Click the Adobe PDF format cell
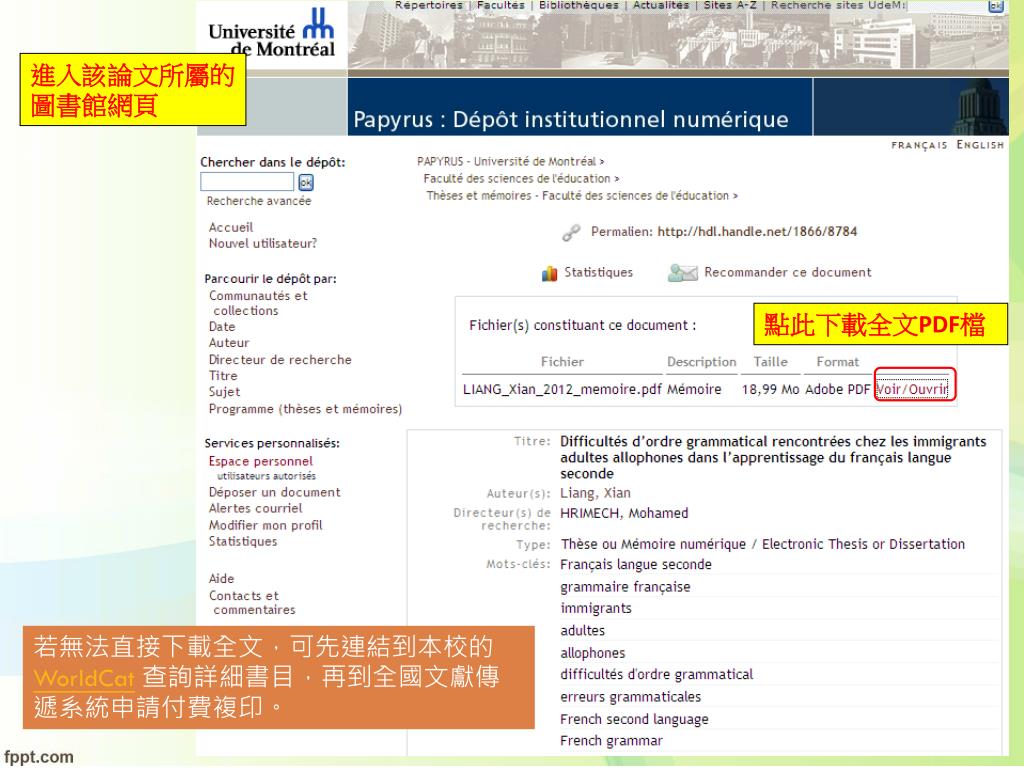The image size is (1024, 768). tap(837, 389)
